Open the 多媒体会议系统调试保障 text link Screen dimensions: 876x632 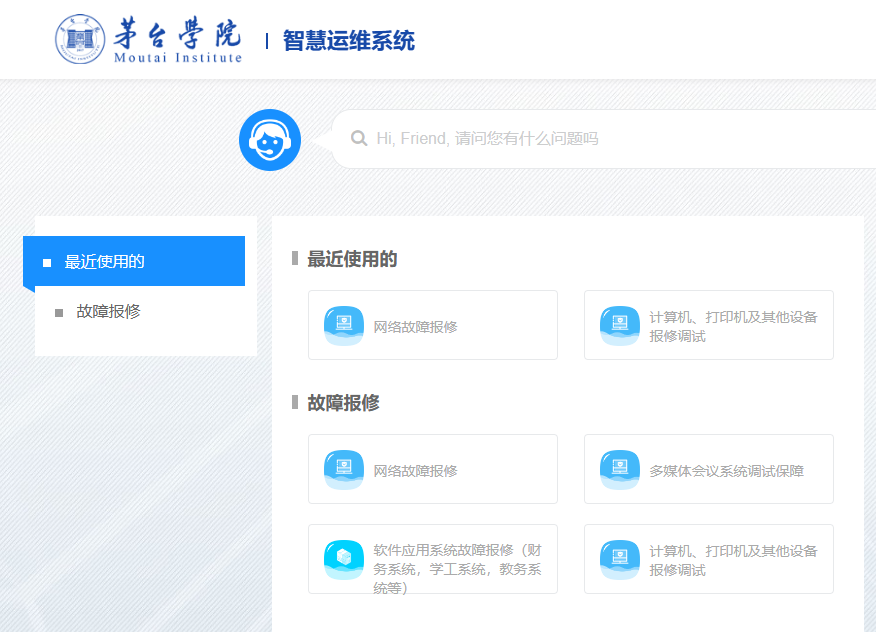(726, 470)
